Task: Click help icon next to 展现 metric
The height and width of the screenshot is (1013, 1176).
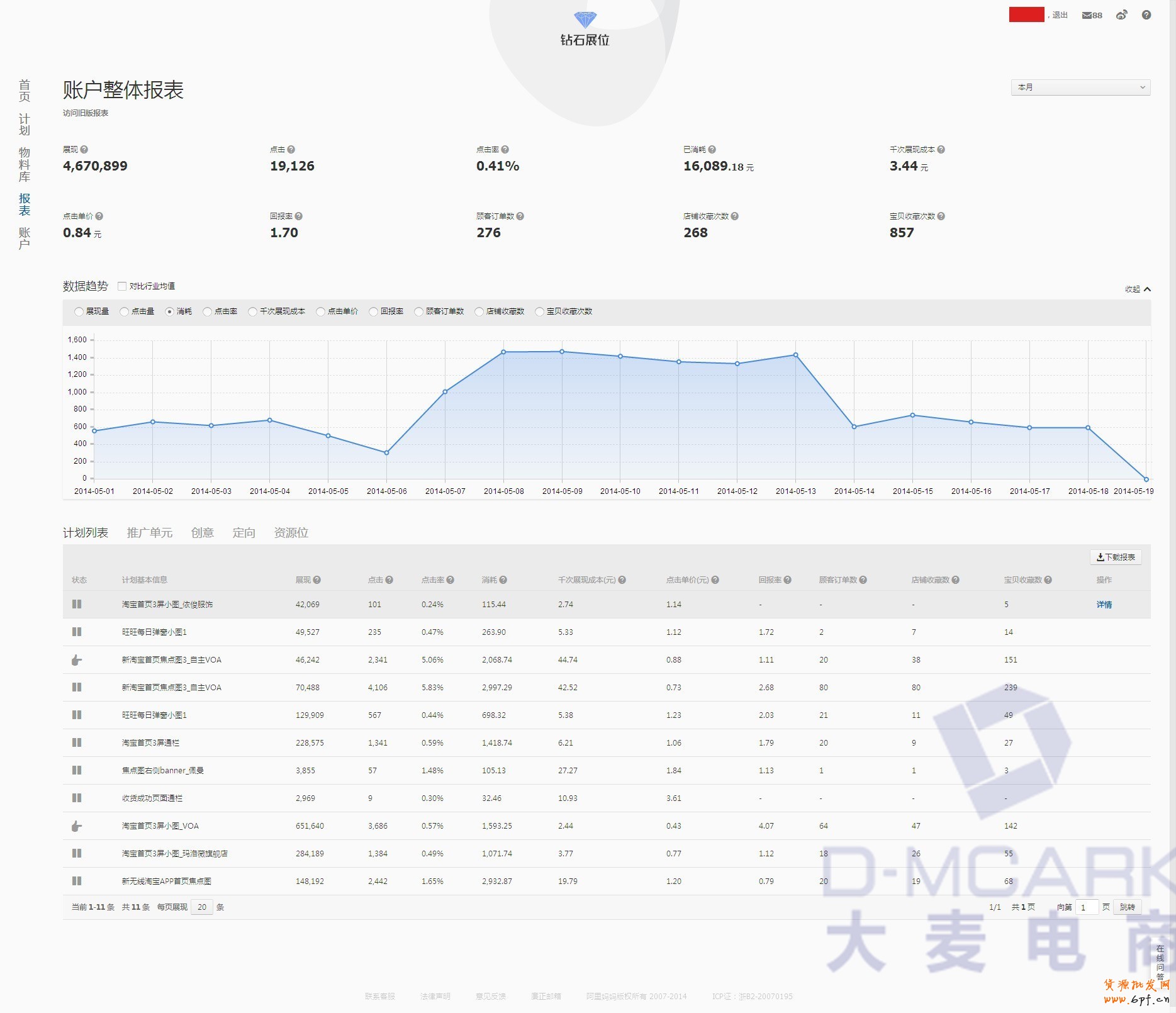Action: coord(84,150)
